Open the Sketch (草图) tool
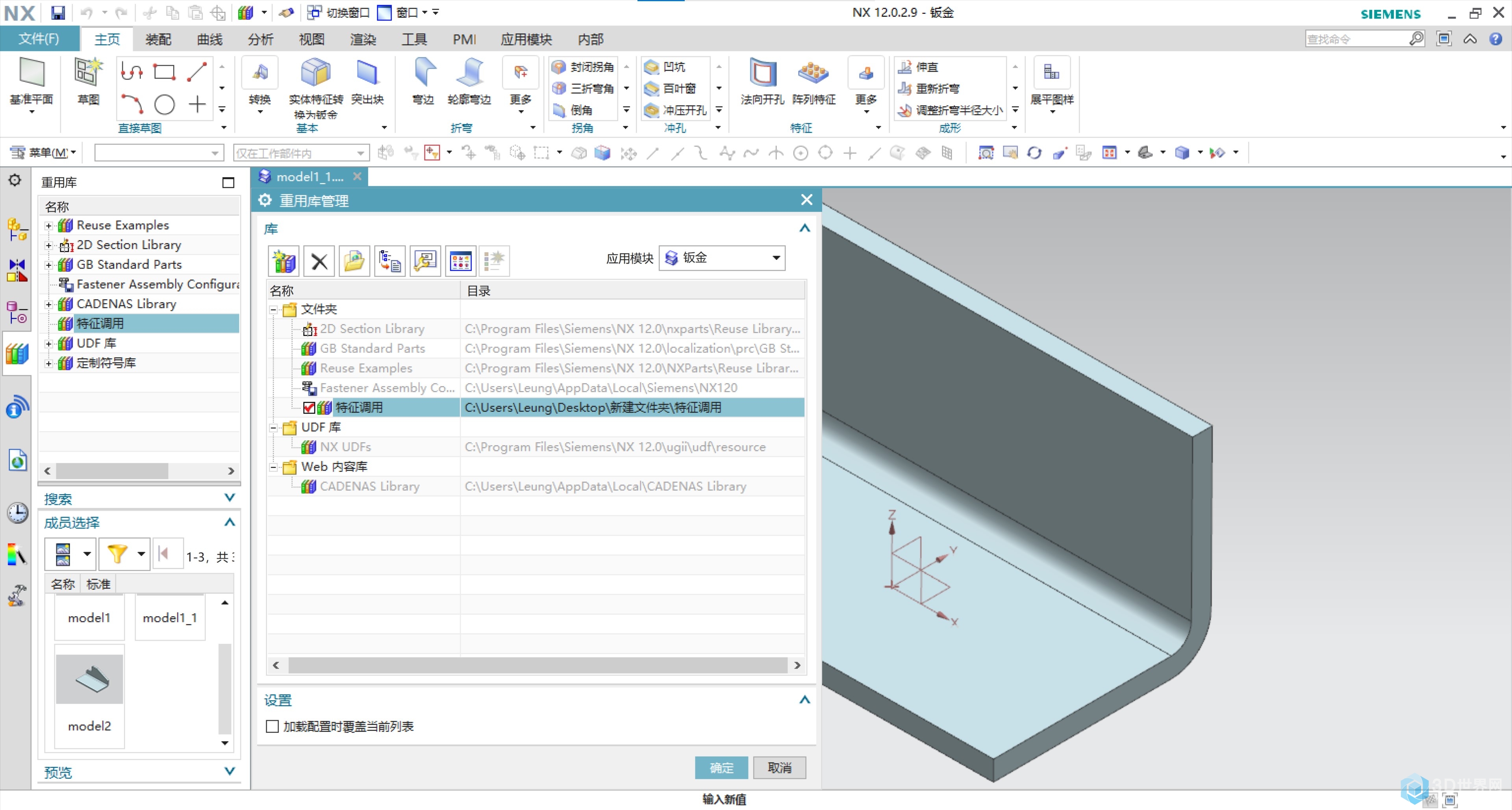This screenshot has width=1512, height=810. 88,81
